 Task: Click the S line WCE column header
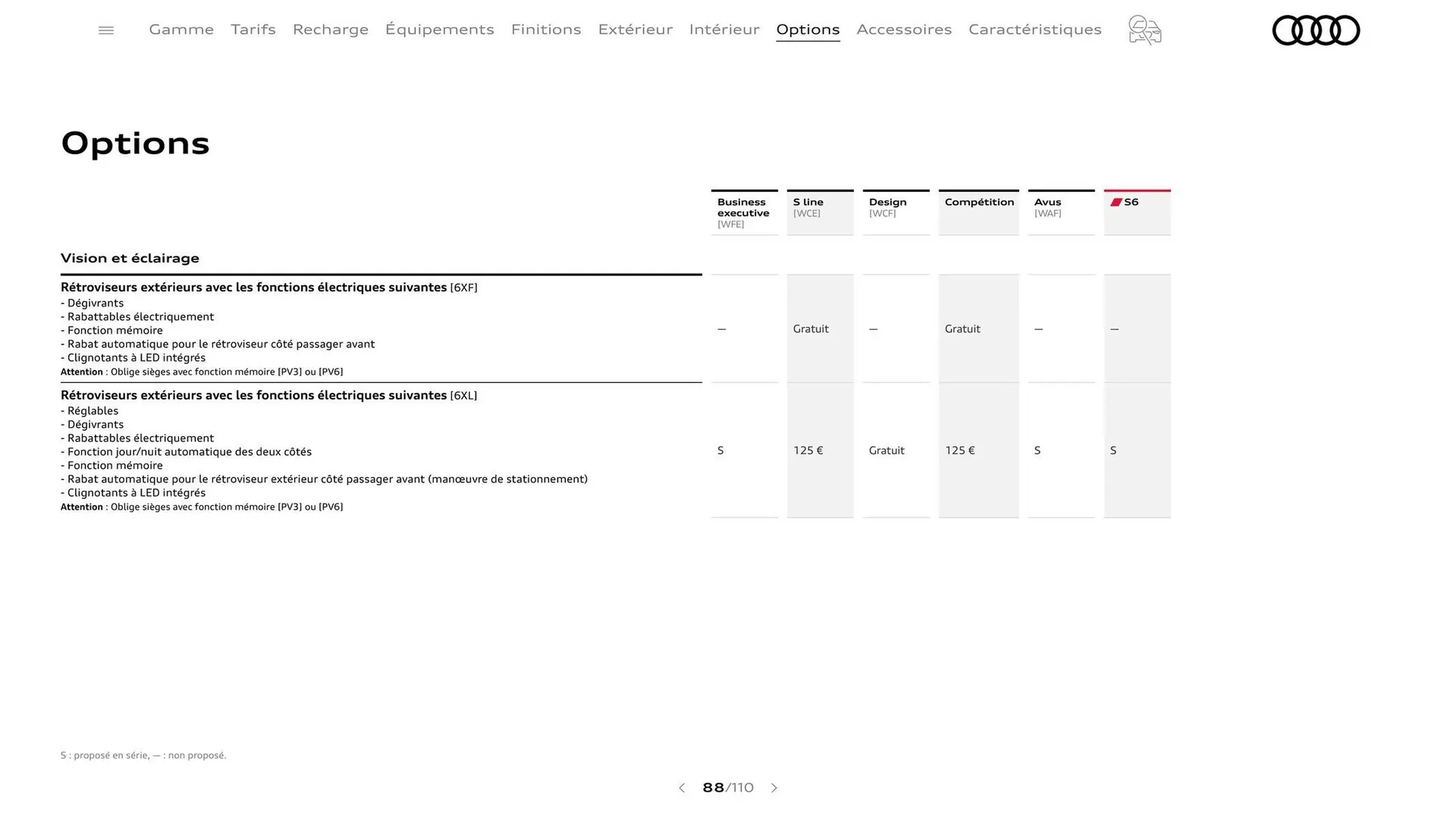tap(820, 208)
